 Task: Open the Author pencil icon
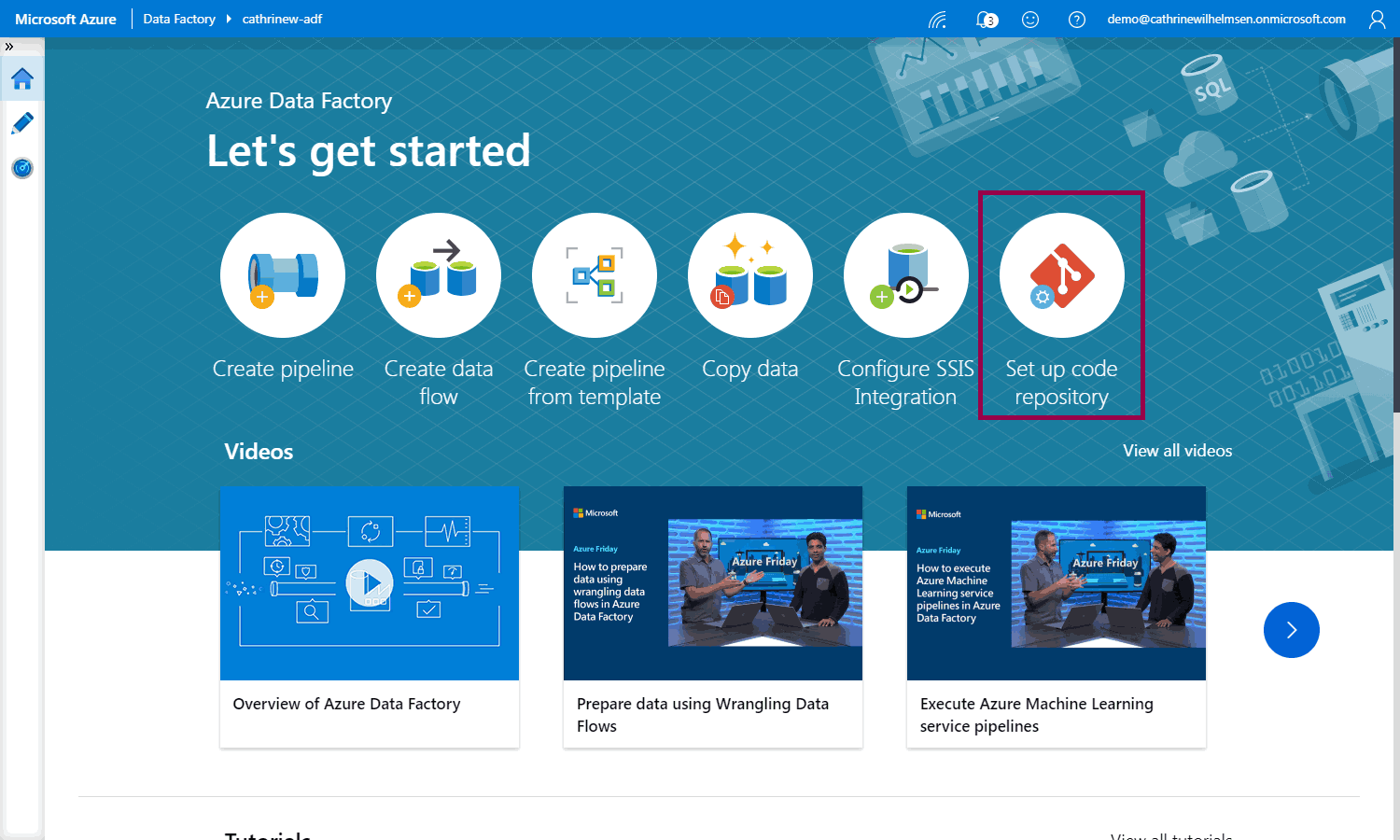tap(22, 123)
